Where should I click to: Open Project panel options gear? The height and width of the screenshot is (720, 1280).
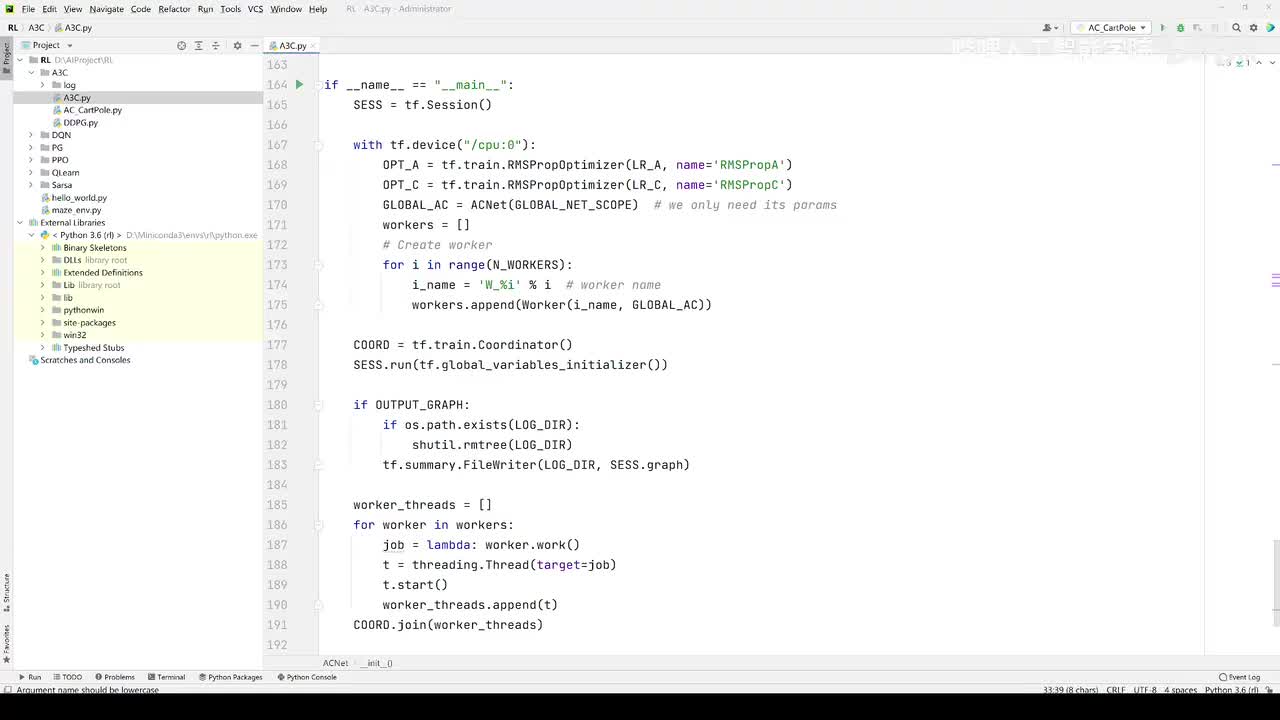click(237, 45)
